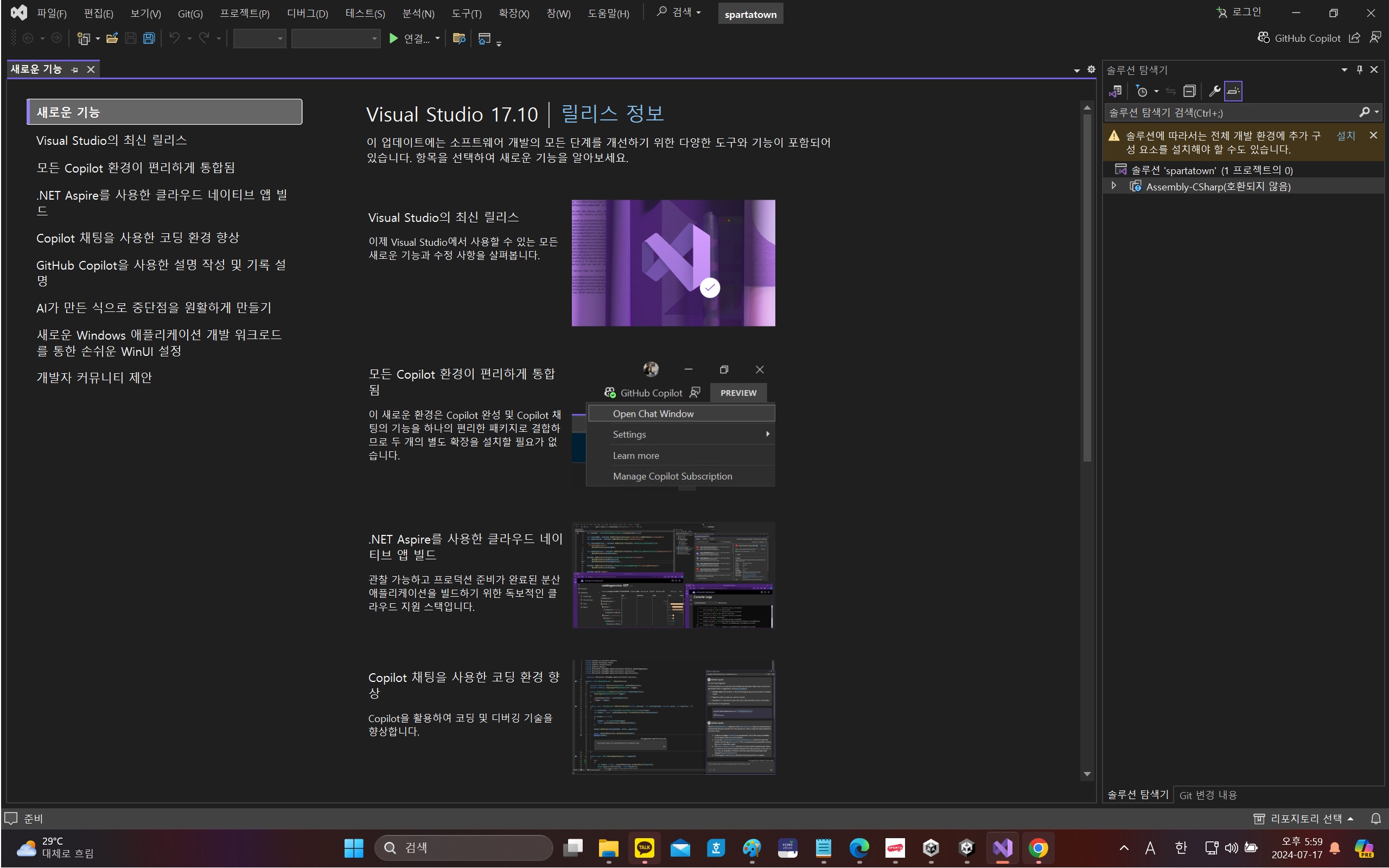
Task: Click the scroll down arrow of document scrollbar
Action: tap(1087, 774)
